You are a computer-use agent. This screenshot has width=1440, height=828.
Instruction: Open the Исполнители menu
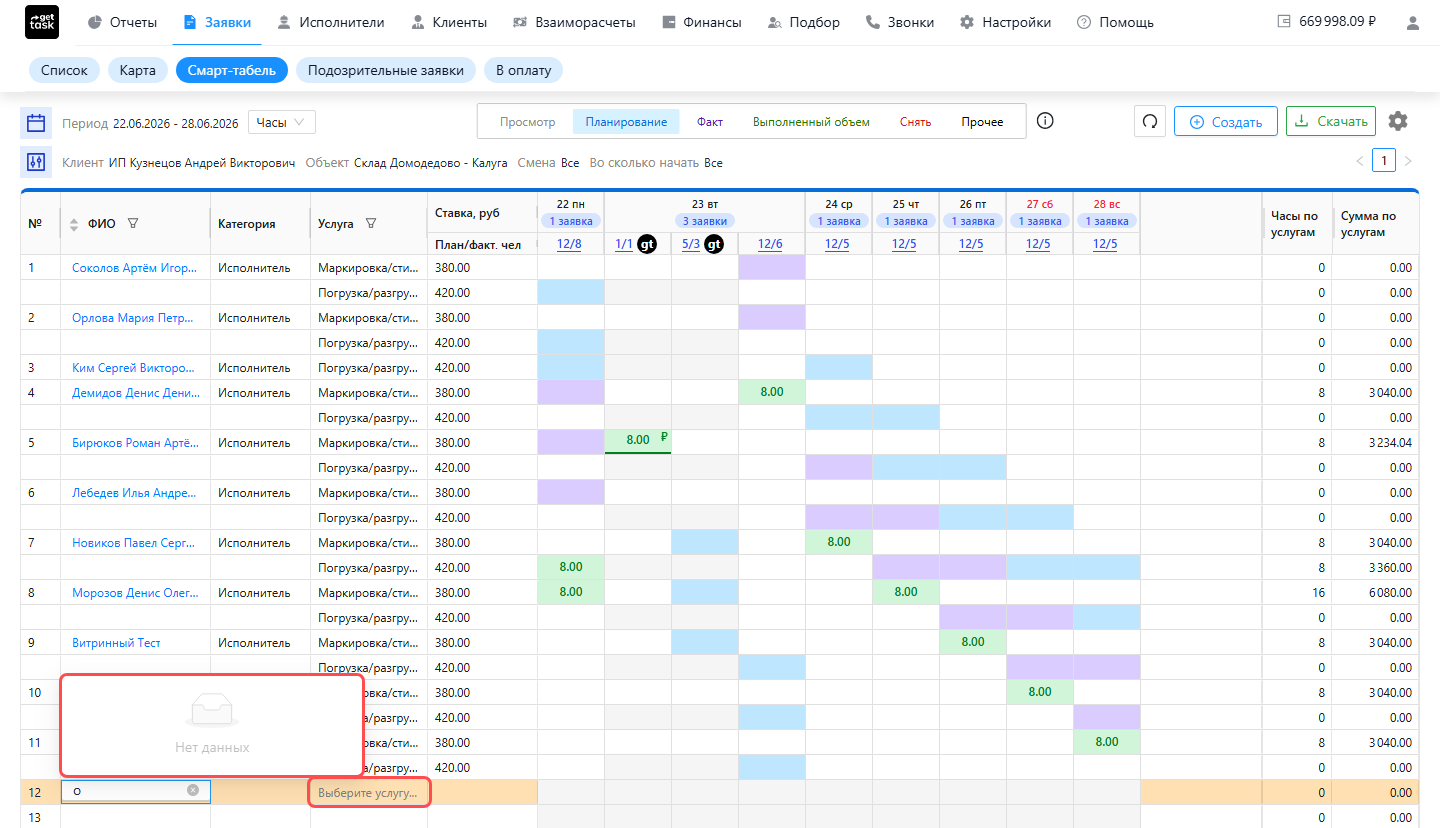pos(331,22)
